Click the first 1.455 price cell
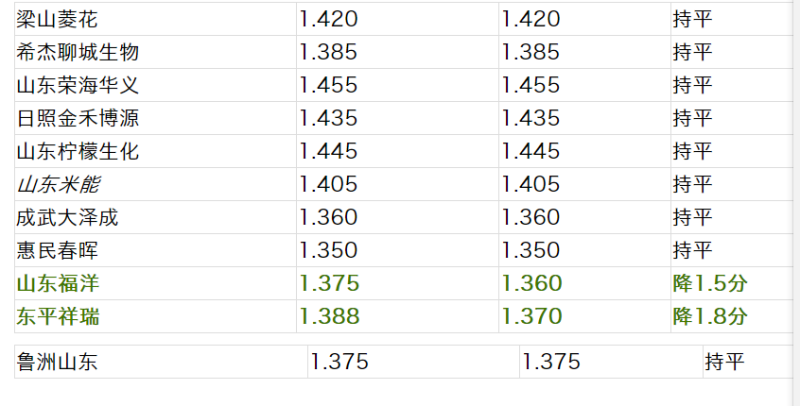 397,85
